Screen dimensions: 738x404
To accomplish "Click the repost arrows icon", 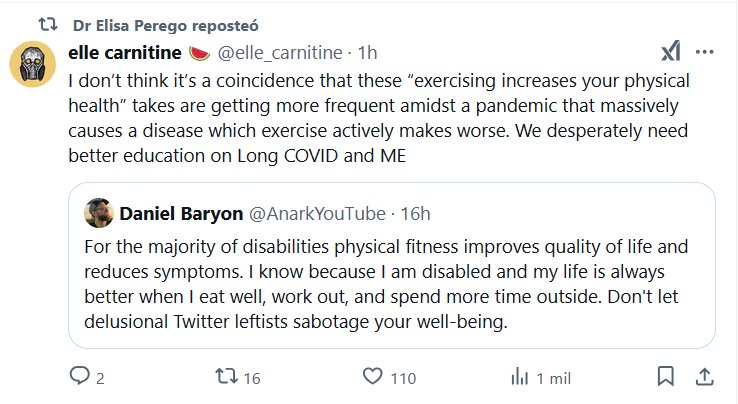I will (x=227, y=377).
